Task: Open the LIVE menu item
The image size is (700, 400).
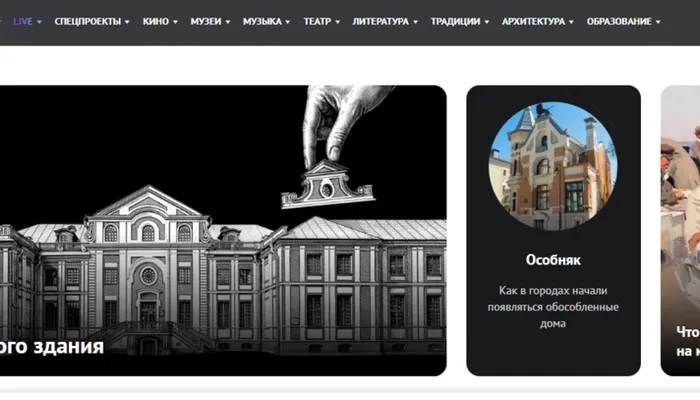Action: coord(22,21)
